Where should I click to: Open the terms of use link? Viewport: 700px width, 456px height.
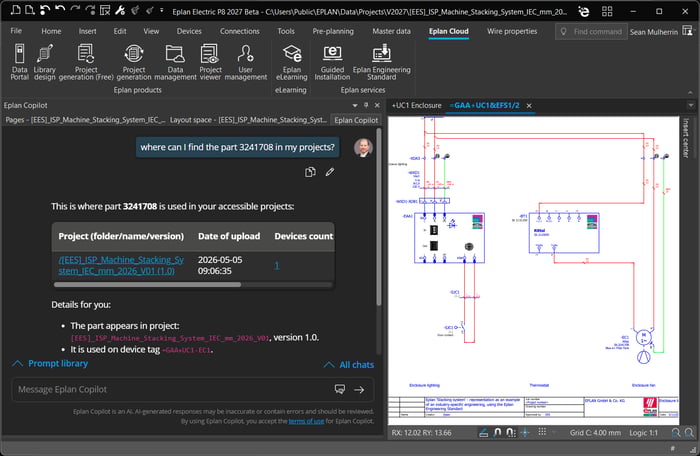[x=306, y=421]
